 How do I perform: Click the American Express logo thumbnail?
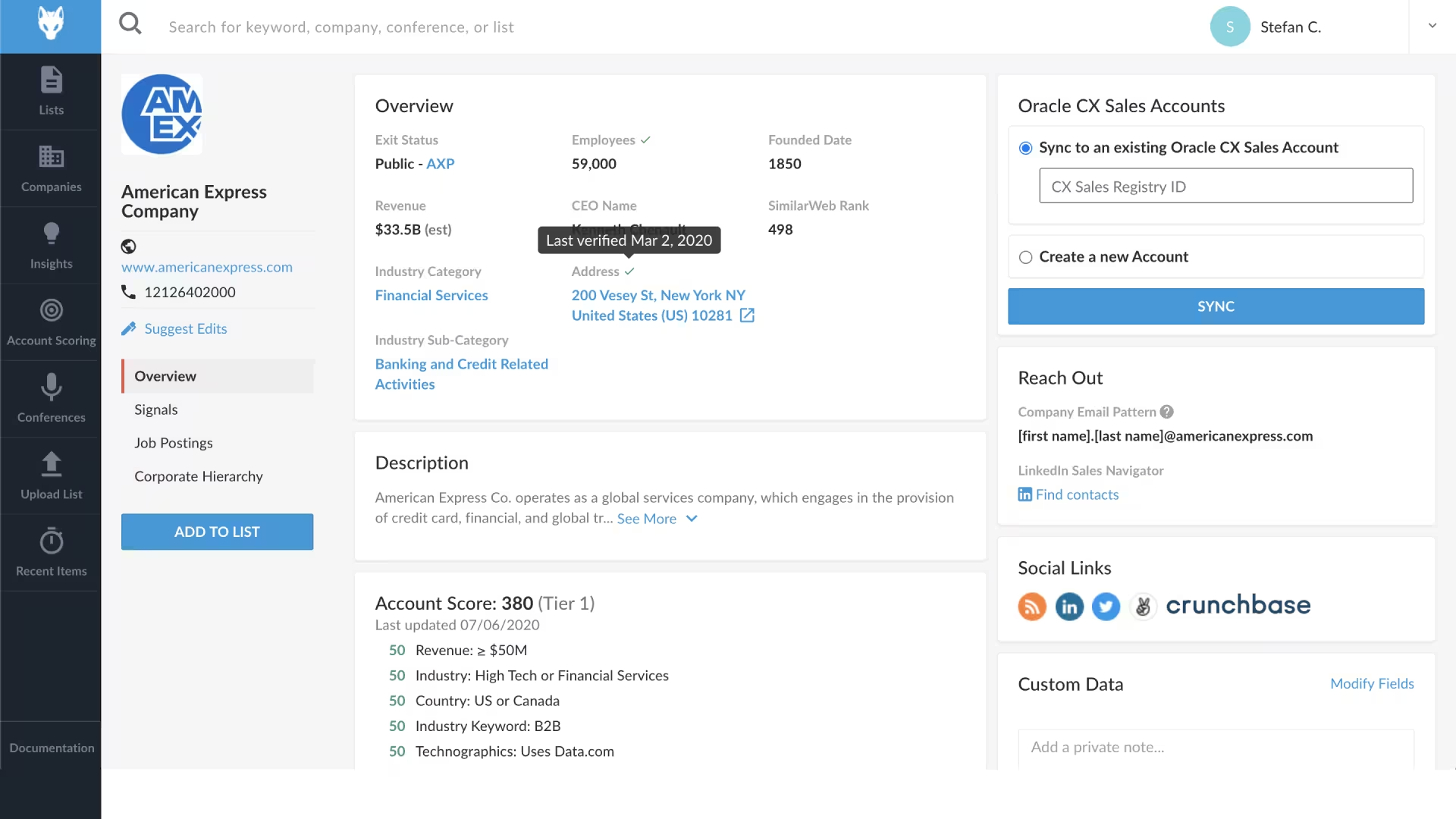(162, 115)
